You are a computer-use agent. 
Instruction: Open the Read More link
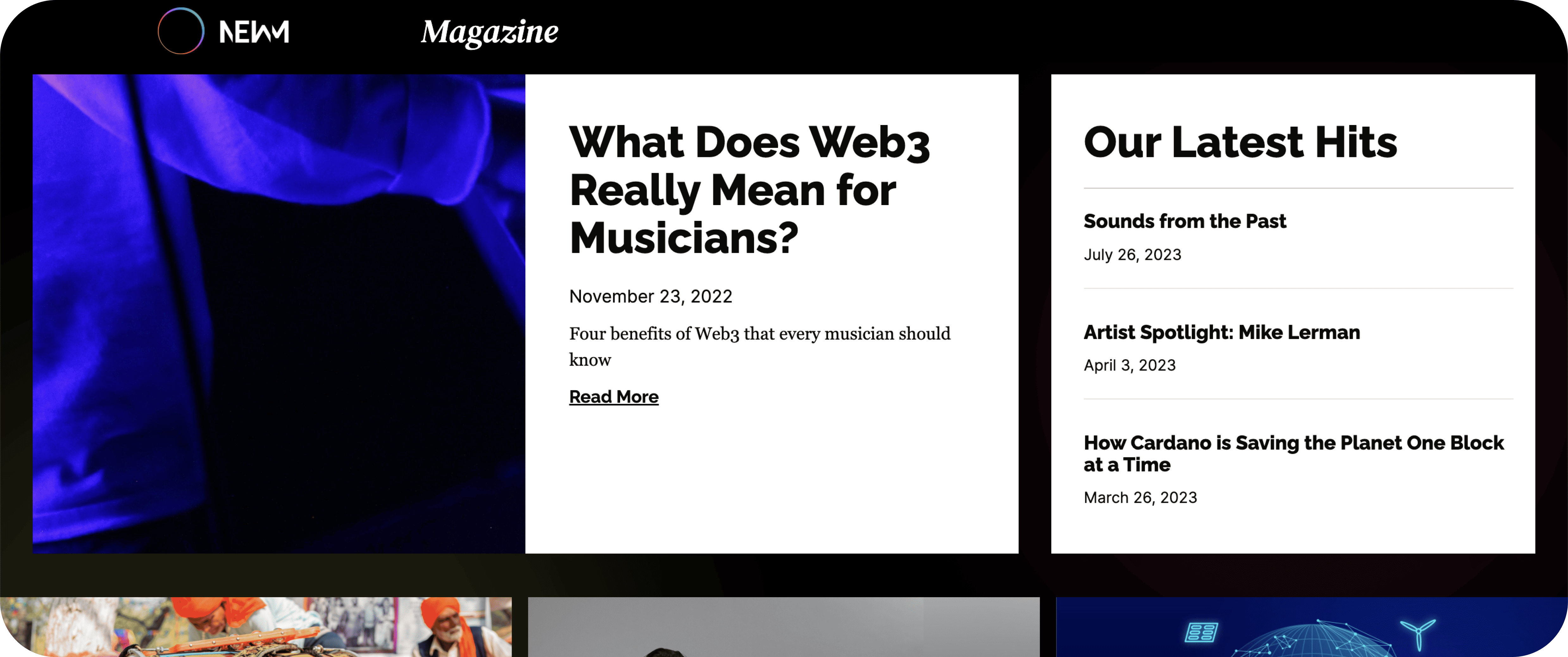[613, 397]
